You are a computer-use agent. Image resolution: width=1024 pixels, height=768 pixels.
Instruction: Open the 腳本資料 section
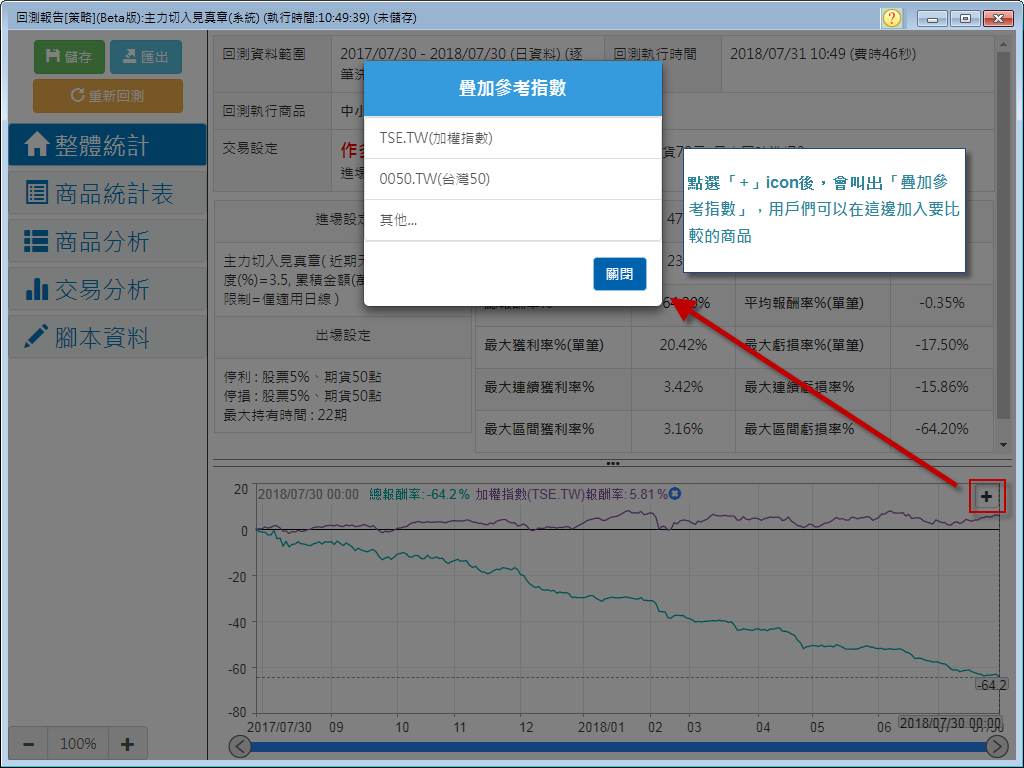[107, 338]
